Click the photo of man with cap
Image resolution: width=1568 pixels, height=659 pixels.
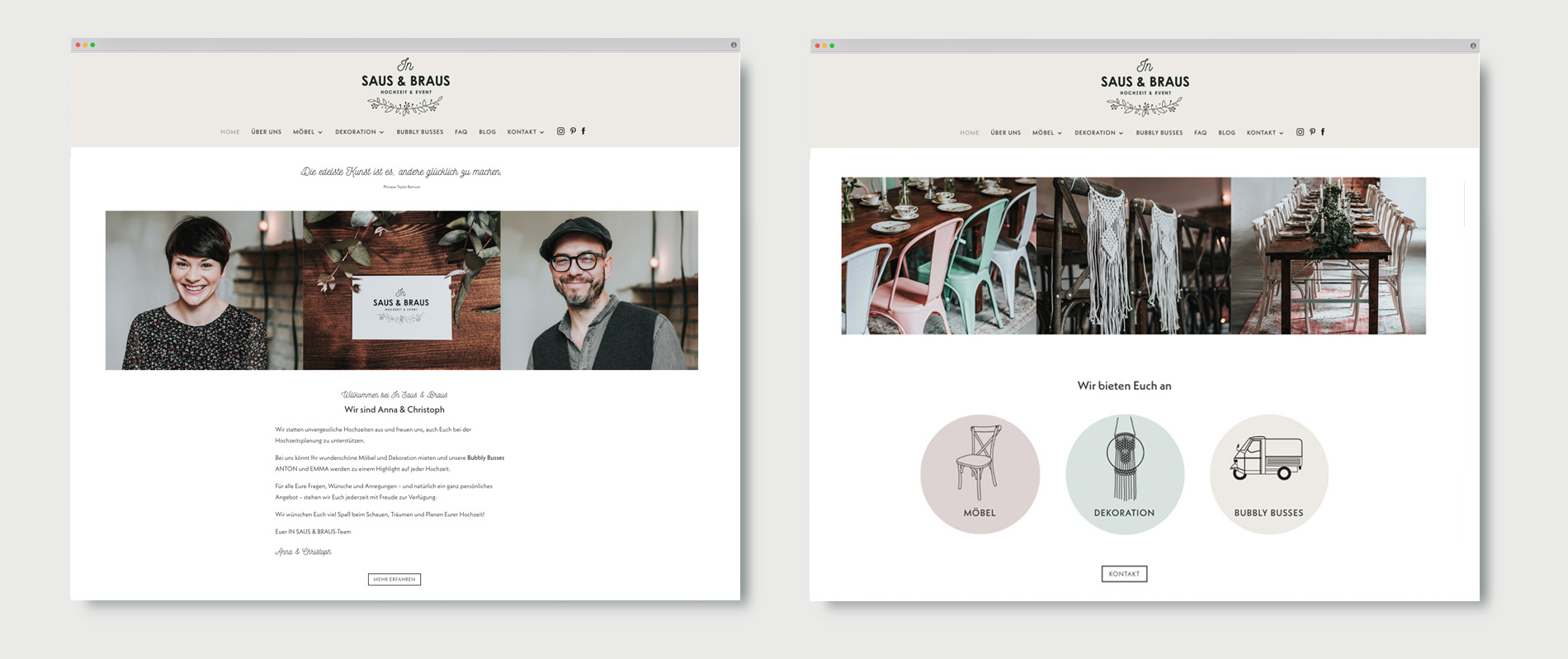pyautogui.click(x=599, y=291)
